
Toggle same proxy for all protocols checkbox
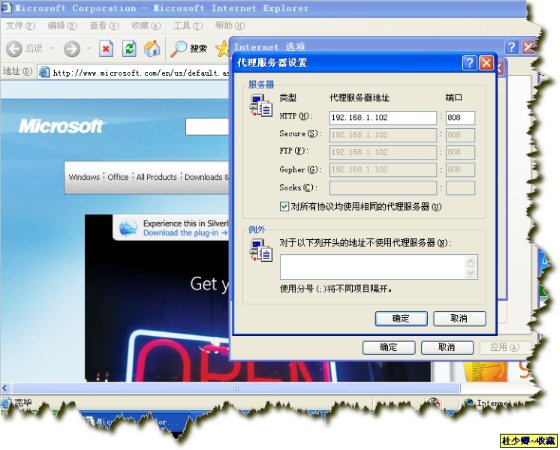tap(284, 206)
